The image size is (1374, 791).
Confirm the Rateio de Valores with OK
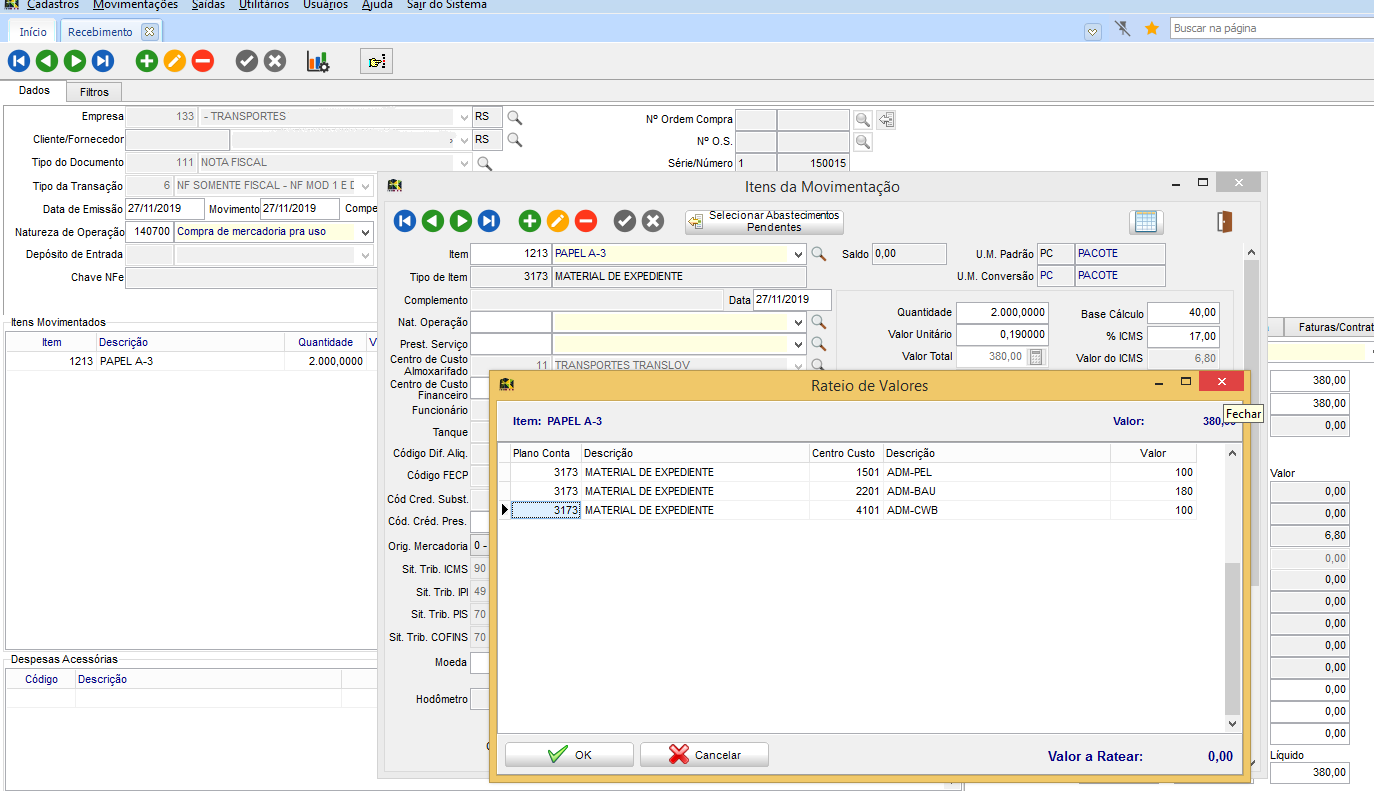pos(569,755)
